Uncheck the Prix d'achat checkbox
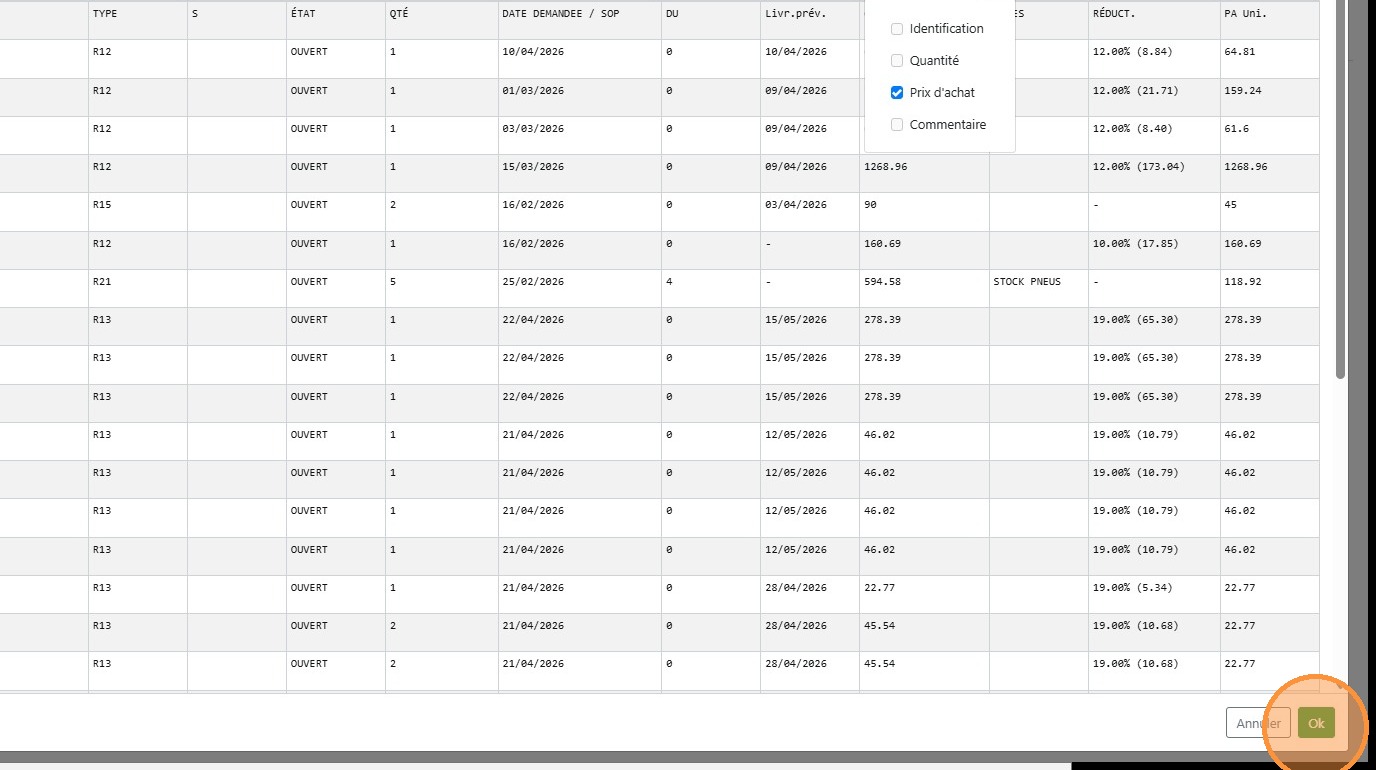This screenshot has height=770, width=1376. pyautogui.click(x=897, y=93)
